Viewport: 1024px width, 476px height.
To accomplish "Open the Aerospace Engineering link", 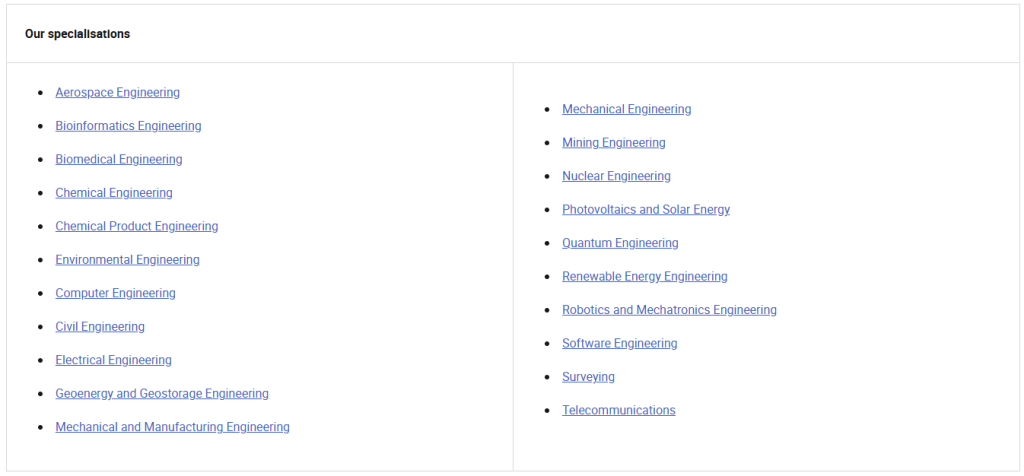I will click(x=117, y=93).
